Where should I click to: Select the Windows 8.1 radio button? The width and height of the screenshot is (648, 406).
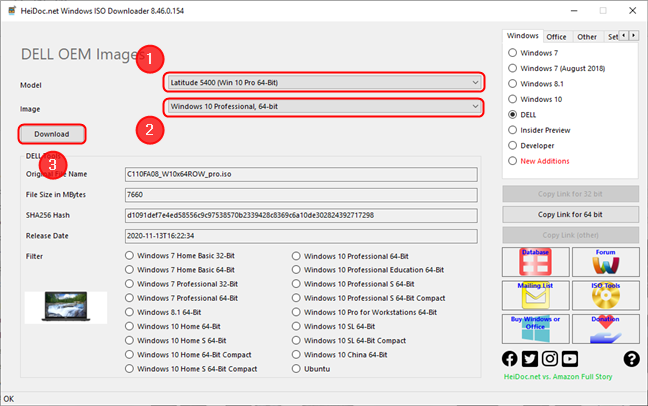pos(512,84)
